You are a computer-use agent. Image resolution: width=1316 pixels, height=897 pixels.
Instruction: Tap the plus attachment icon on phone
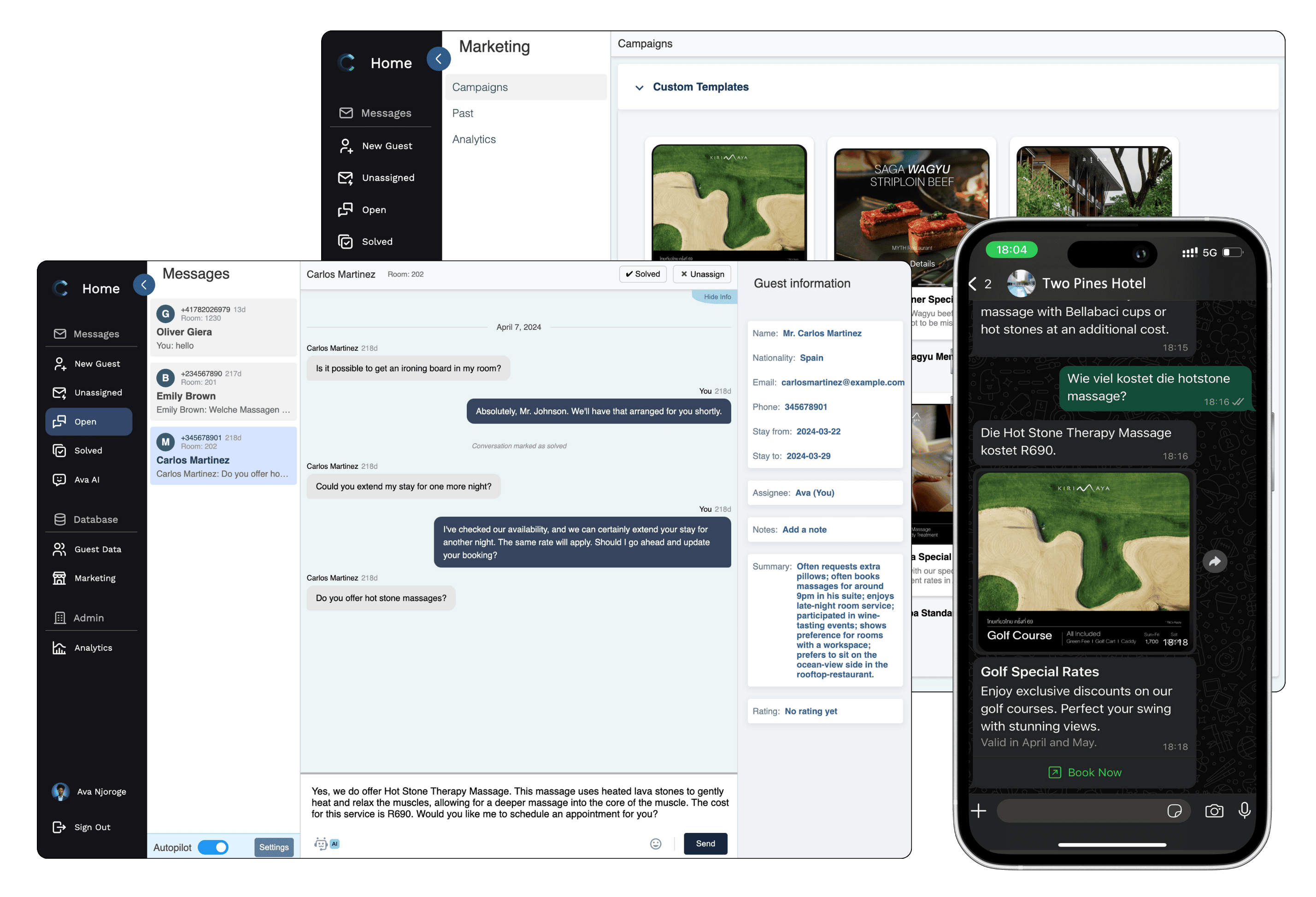(x=979, y=811)
